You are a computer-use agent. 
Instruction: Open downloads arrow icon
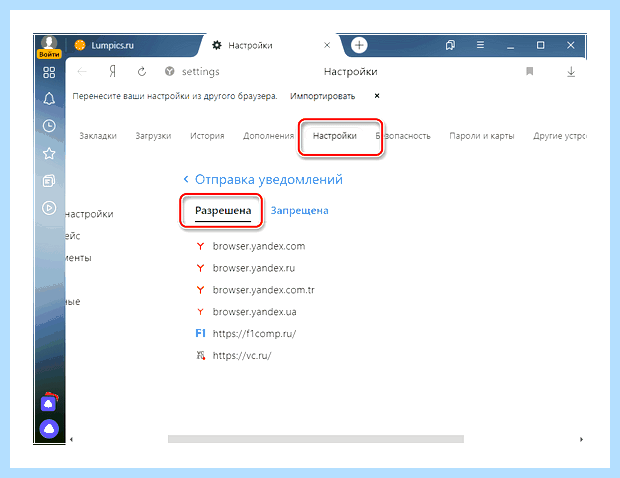click(571, 72)
